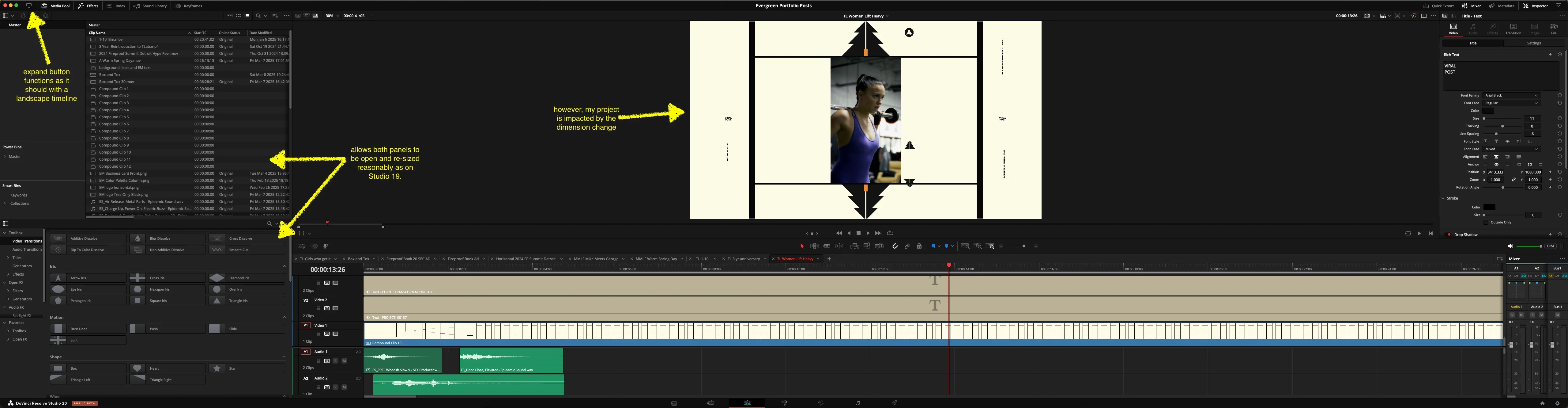
Task: Open the Index panel
Action: pyautogui.click(x=116, y=6)
